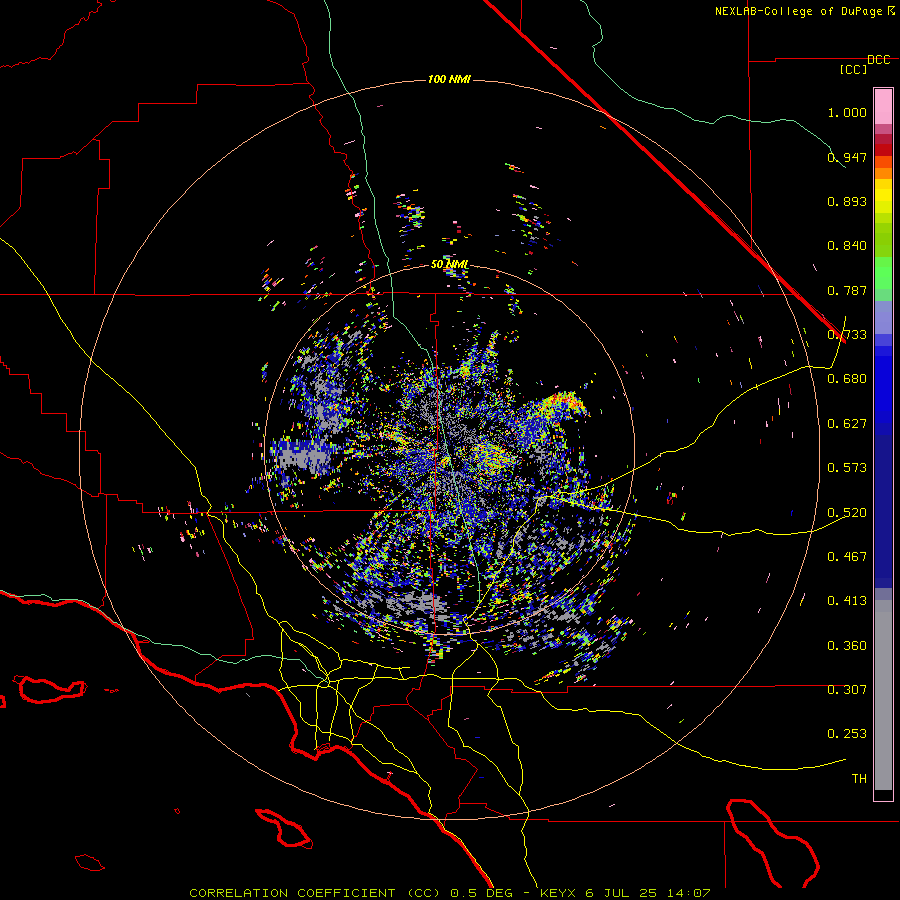Click the TH threshold label

pos(859,779)
